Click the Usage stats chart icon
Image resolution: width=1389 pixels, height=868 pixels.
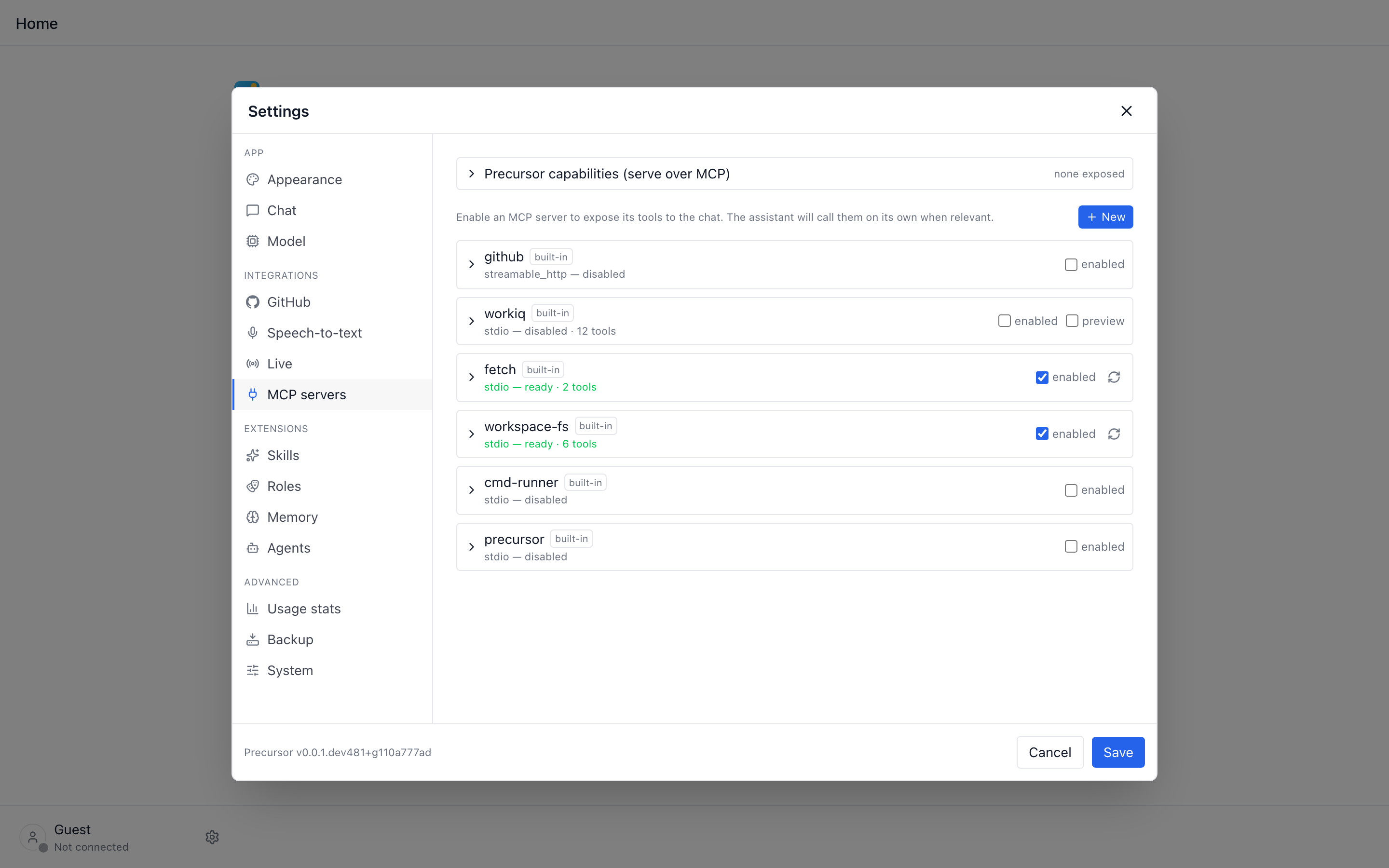click(253, 609)
